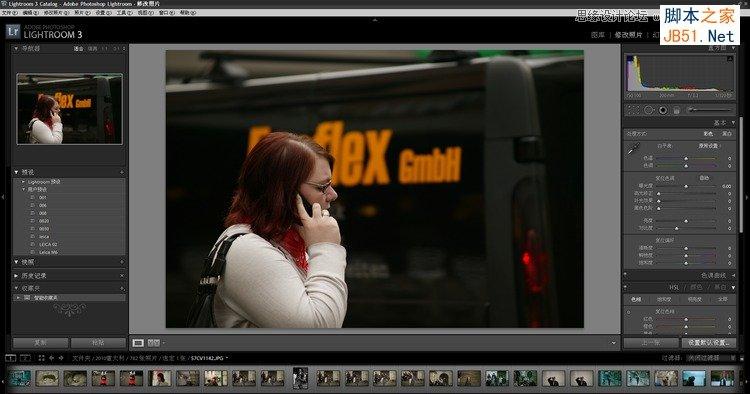Open the second menu in the menu bar
This screenshot has height=394, width=750.
click(x=31, y=13)
